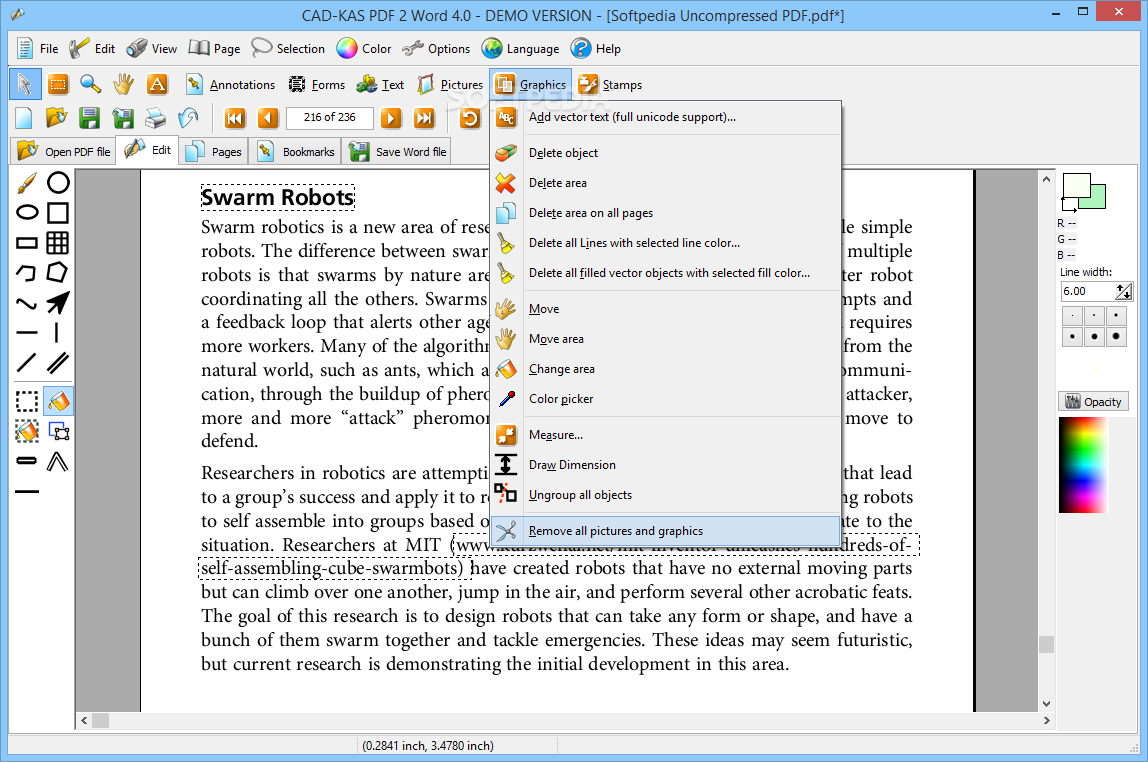1148x762 pixels.
Task: Select the dashed rectangle selection tool
Action: (26, 401)
